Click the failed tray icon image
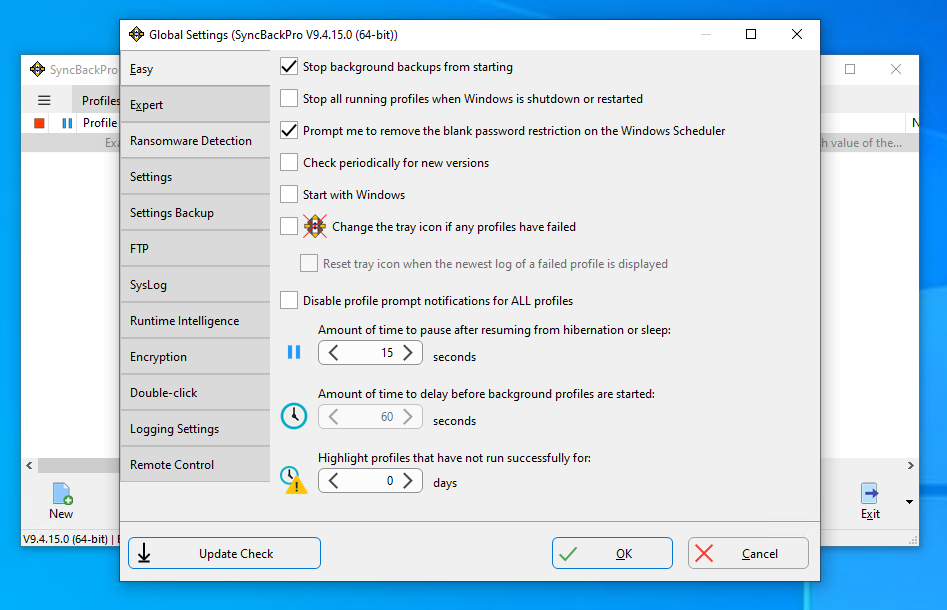The image size is (947, 610). pos(315,226)
